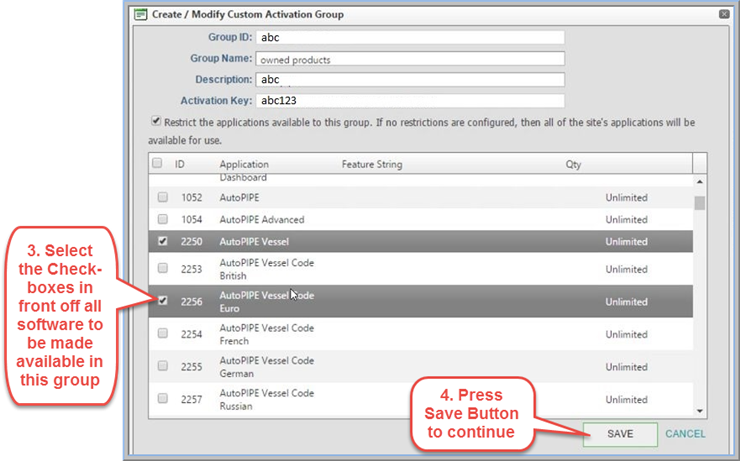Click Unlimited quantity in the 2256 row
The width and height of the screenshot is (740, 461).
coord(626,302)
